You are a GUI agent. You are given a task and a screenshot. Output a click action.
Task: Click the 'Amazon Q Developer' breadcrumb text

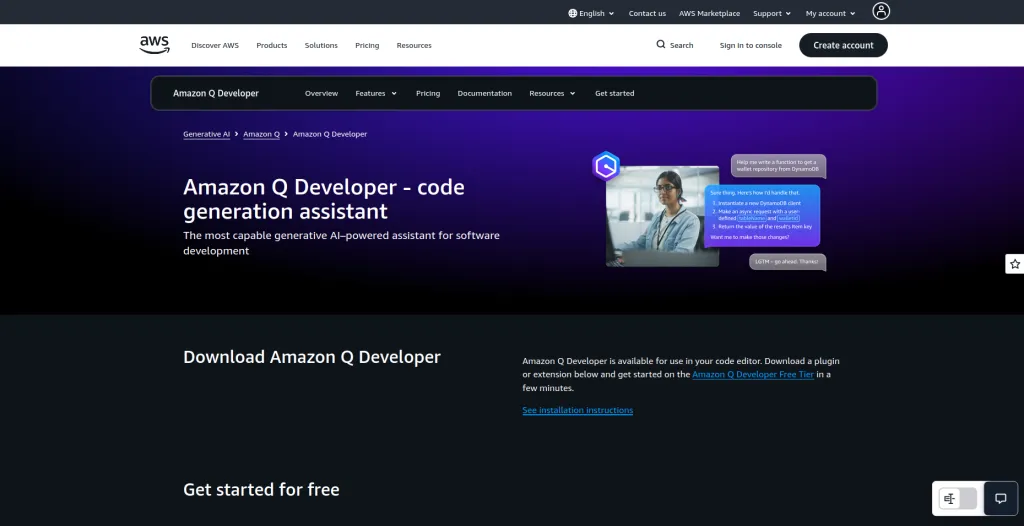(x=330, y=134)
